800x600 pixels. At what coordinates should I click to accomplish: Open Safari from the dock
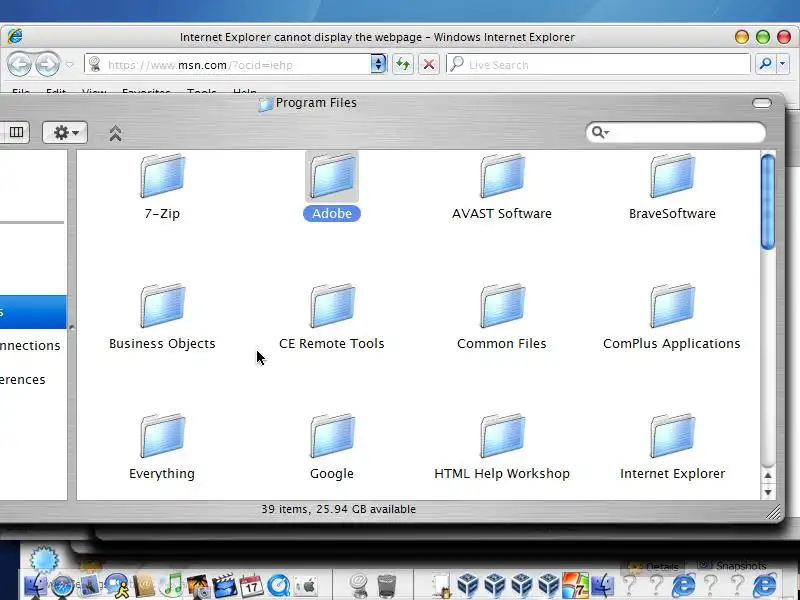click(x=63, y=586)
